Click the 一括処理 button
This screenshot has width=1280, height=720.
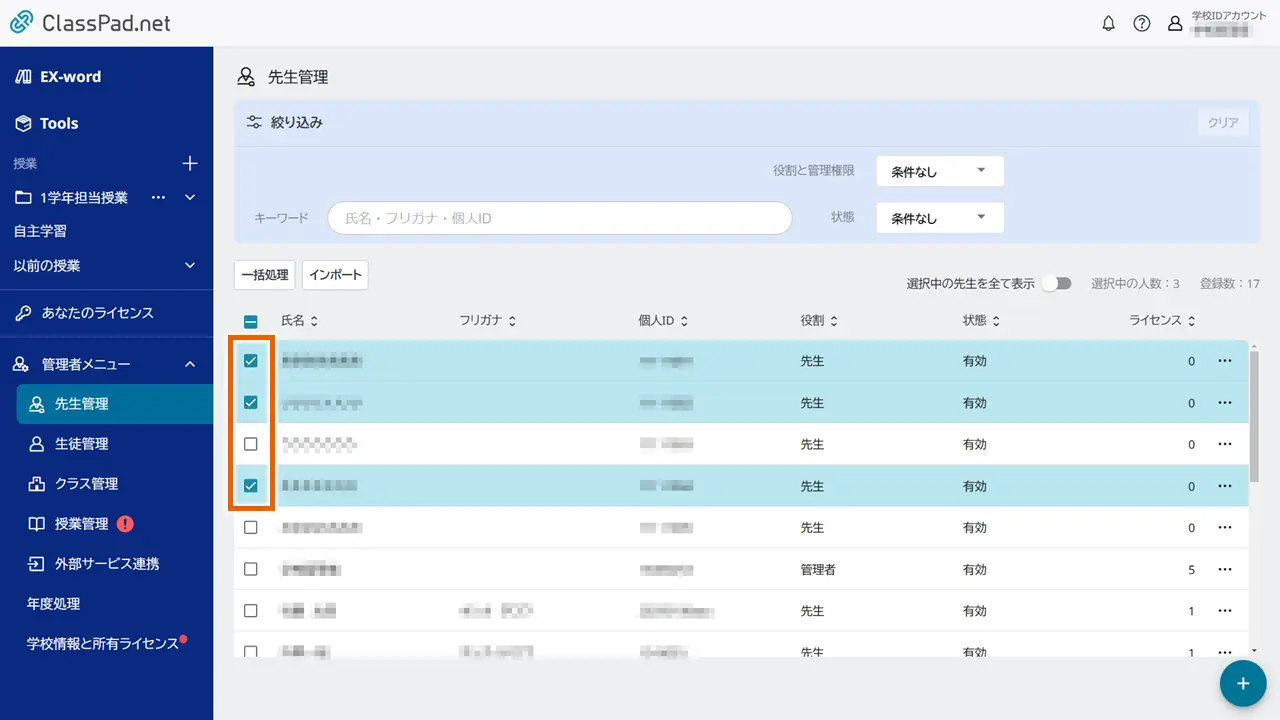pyautogui.click(x=264, y=274)
